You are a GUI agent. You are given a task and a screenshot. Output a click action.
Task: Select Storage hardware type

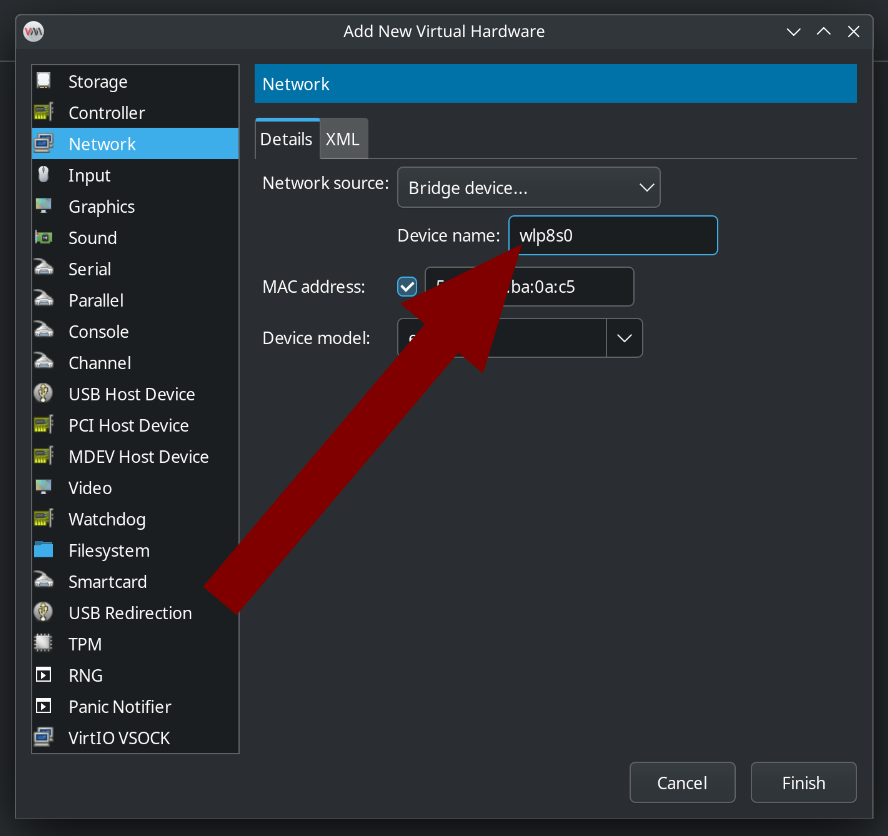[x=135, y=81]
